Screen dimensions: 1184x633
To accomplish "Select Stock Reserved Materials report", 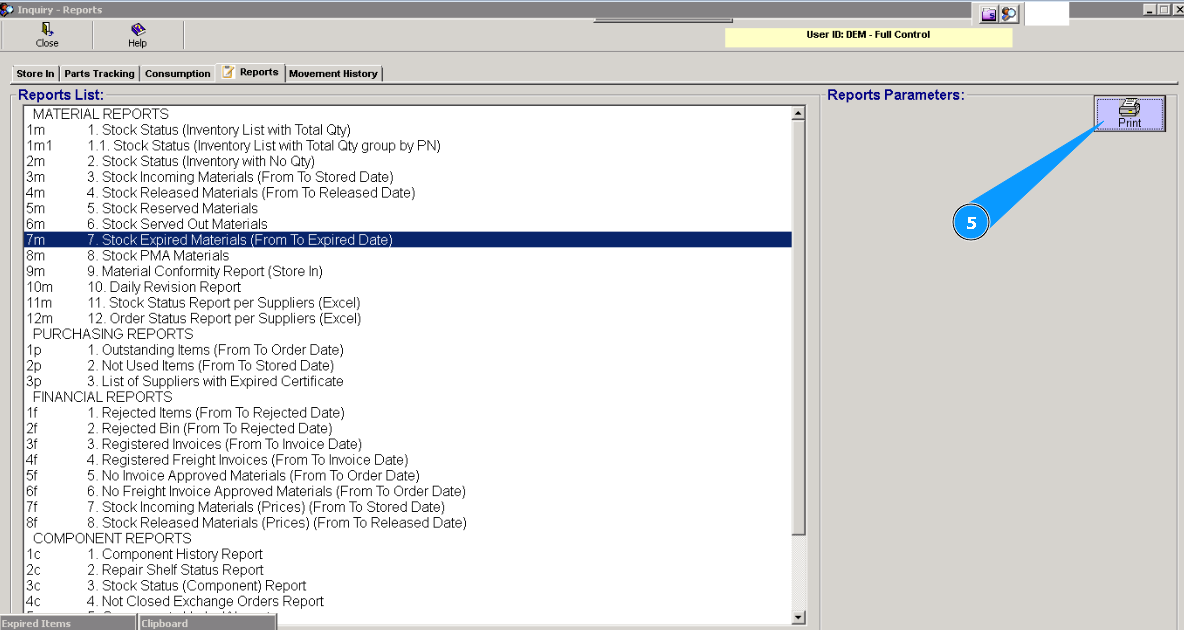I will point(408,208).
